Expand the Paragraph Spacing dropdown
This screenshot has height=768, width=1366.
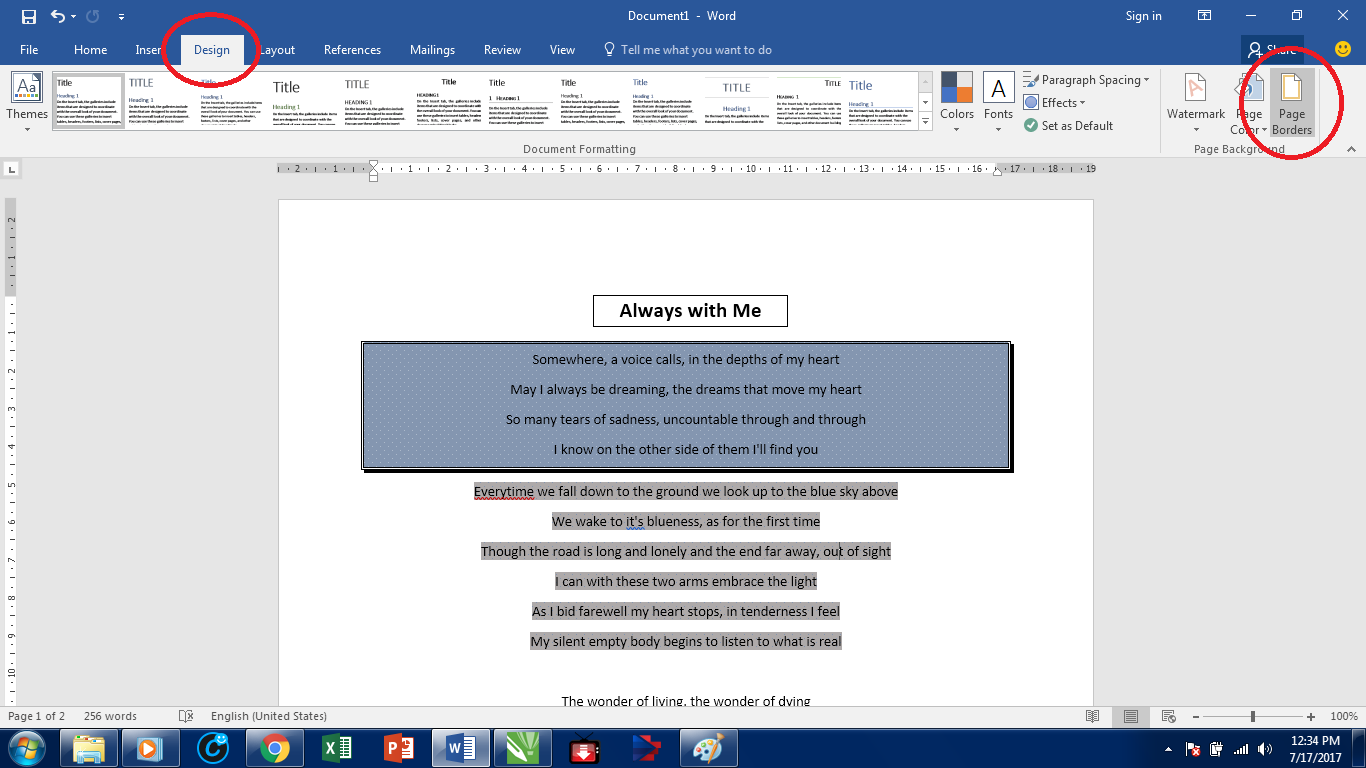(1087, 79)
